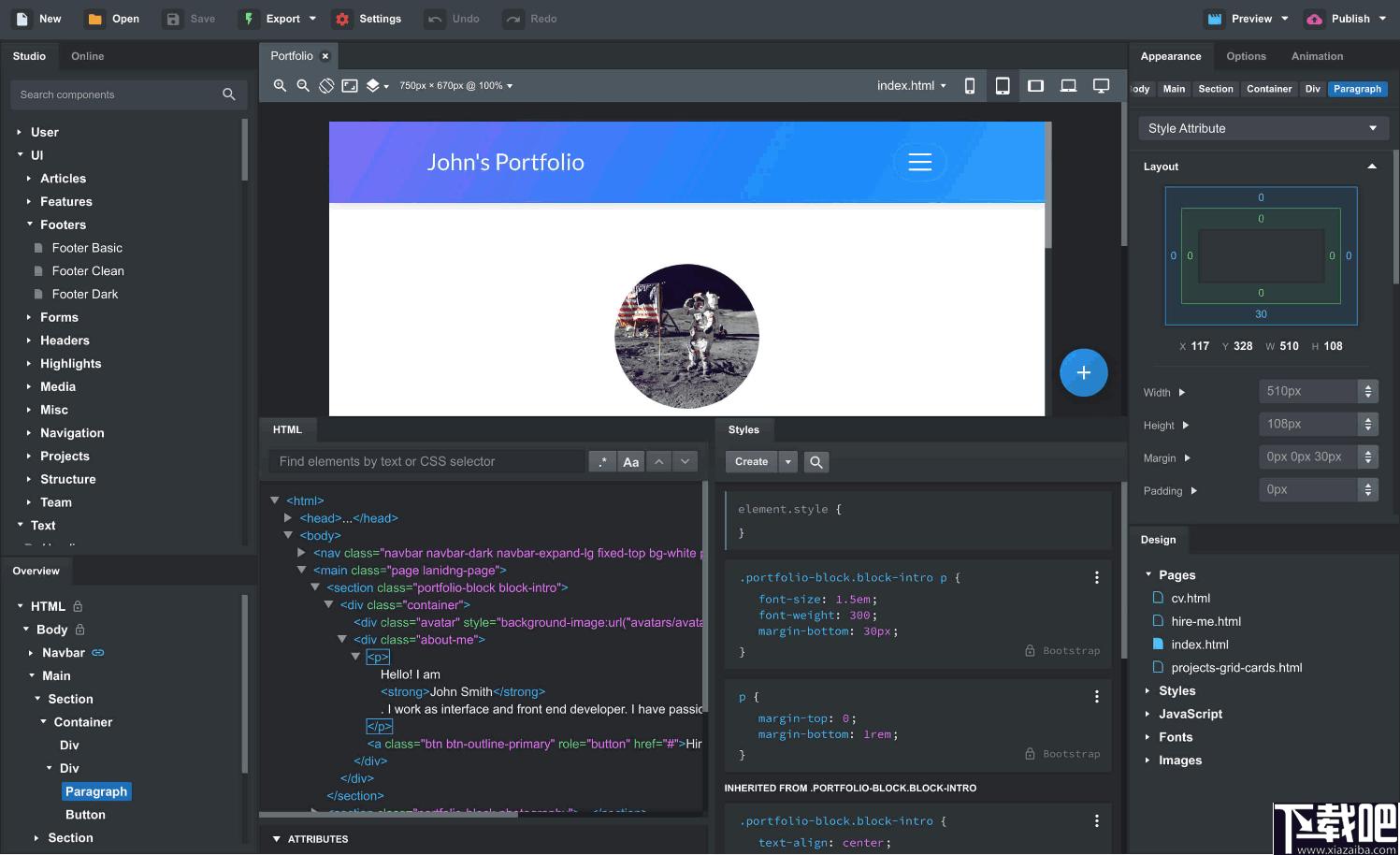Open the index.html page selector
The height and width of the screenshot is (855, 1400).
[x=912, y=85]
